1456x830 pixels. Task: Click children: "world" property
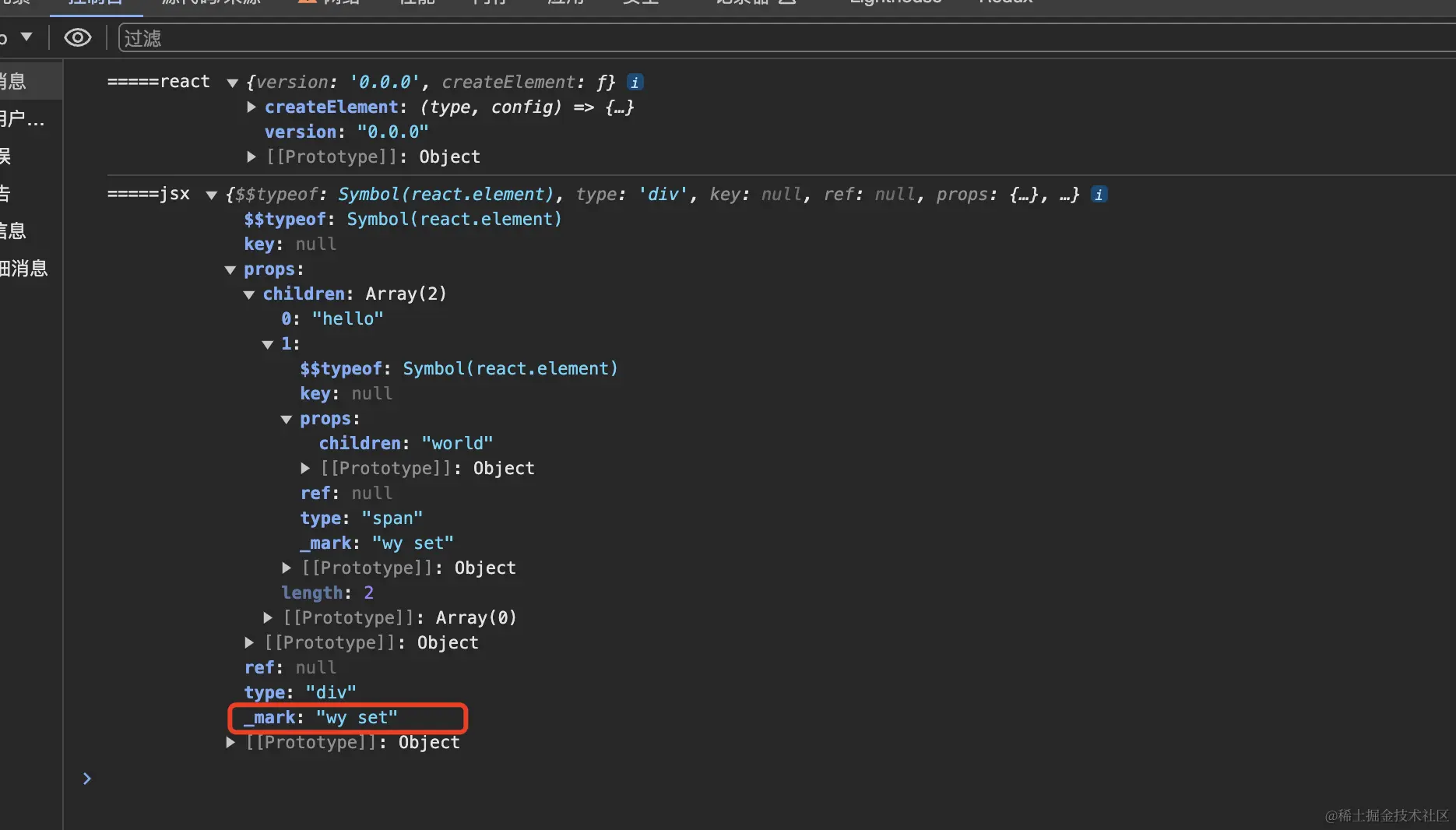[x=406, y=444]
